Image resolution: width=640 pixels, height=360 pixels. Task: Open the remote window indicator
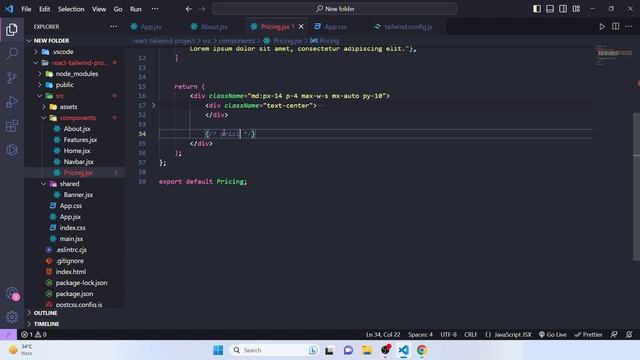coord(8,334)
